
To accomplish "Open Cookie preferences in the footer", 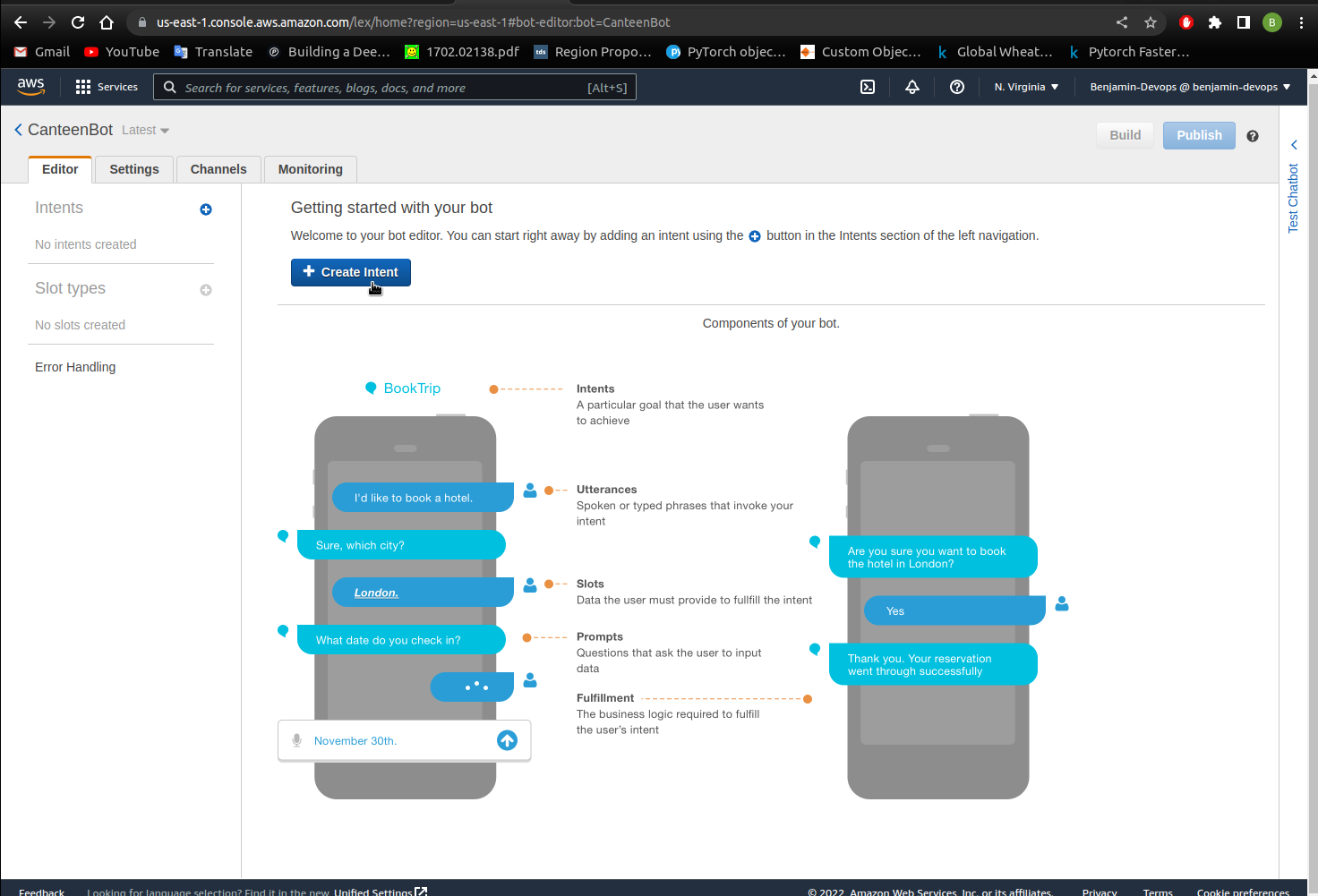I will click(1243, 892).
